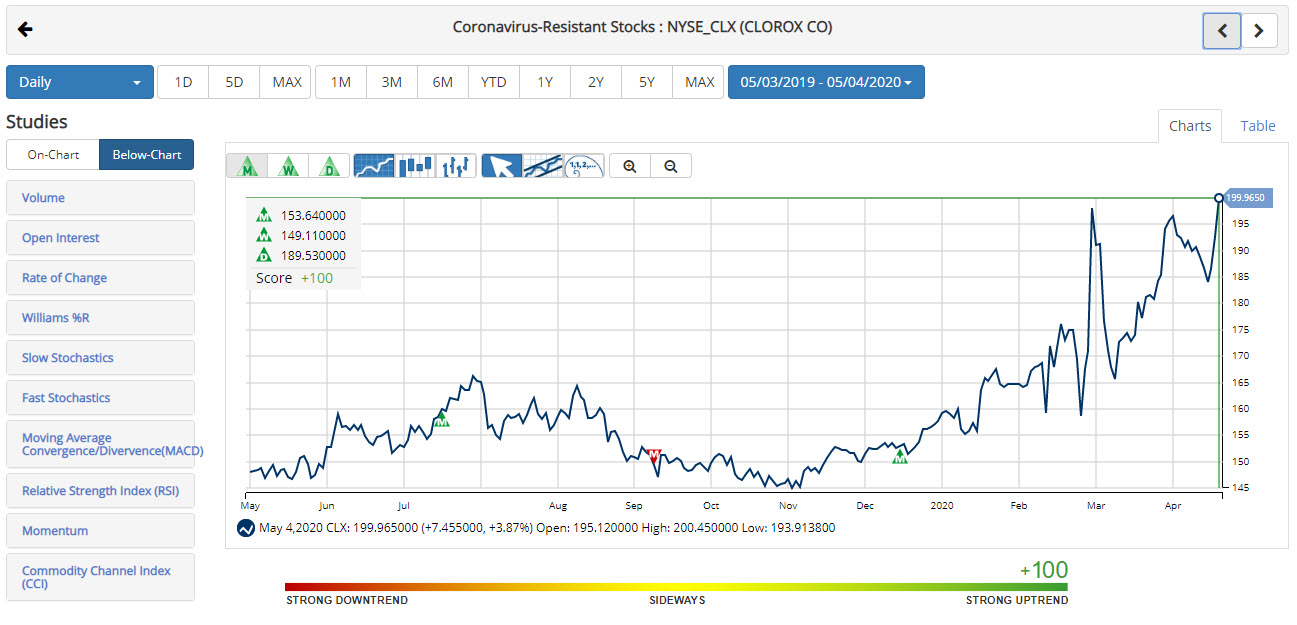This screenshot has width=1297, height=625.
Task: Zoom out of the chart
Action: (671, 166)
